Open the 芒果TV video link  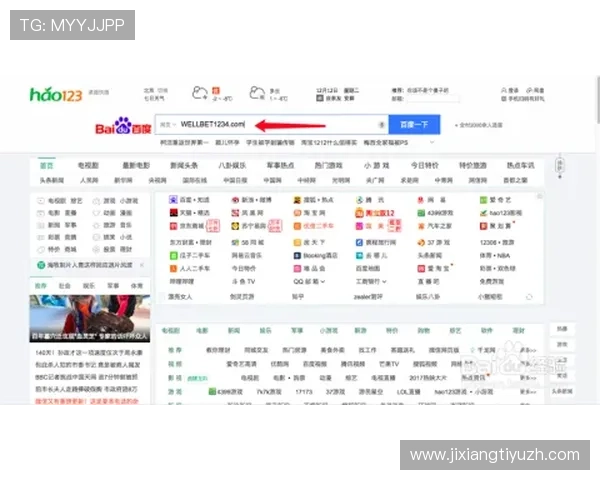389,364
